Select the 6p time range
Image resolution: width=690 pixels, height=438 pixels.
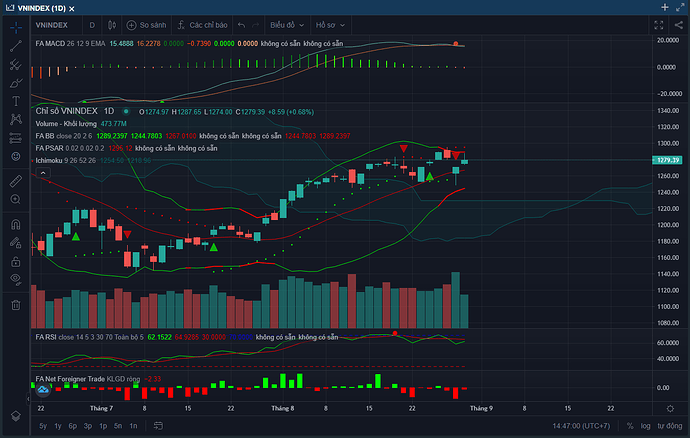point(73,426)
